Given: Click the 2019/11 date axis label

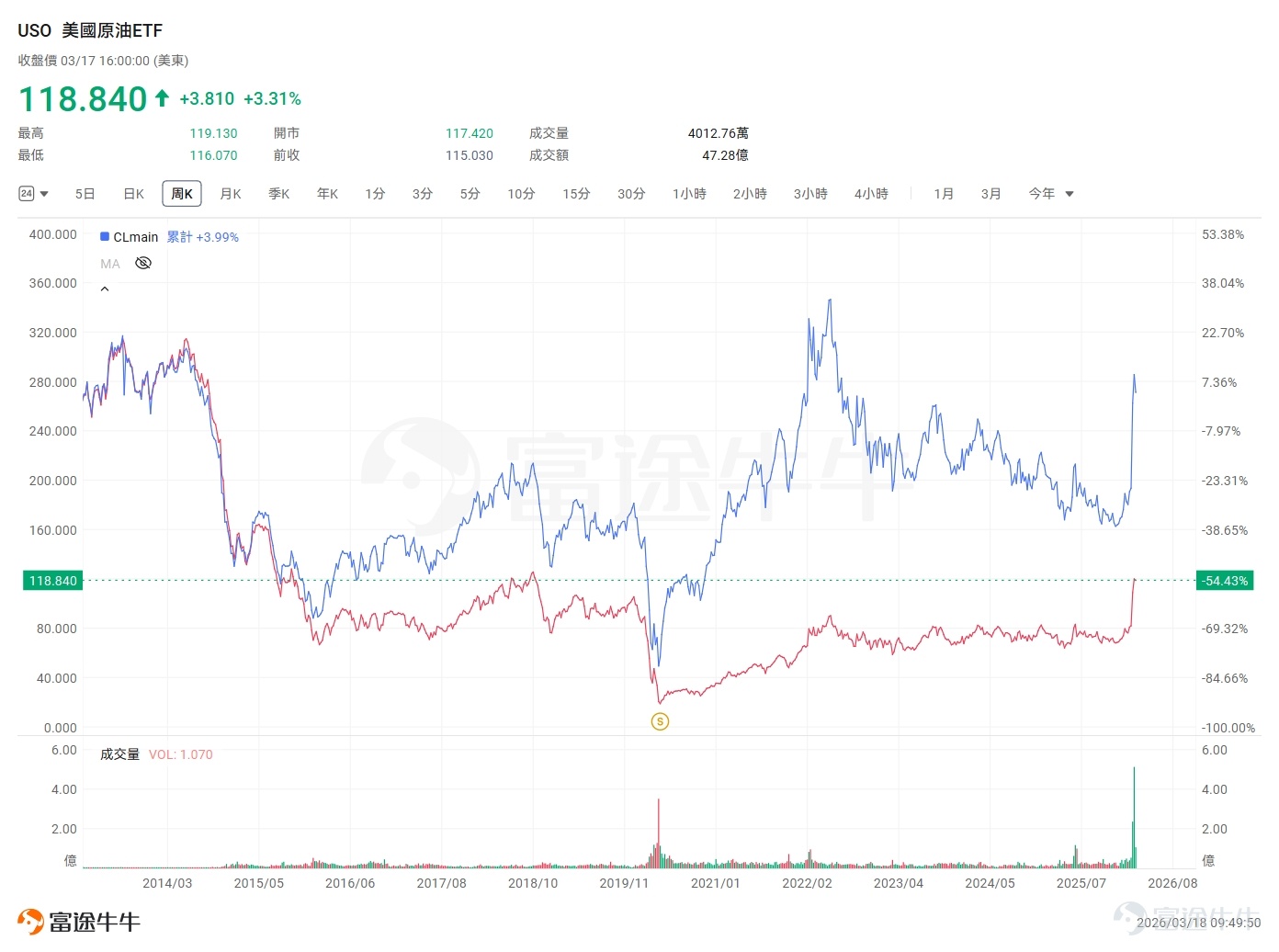Looking at the screenshot, I should coord(624,883).
